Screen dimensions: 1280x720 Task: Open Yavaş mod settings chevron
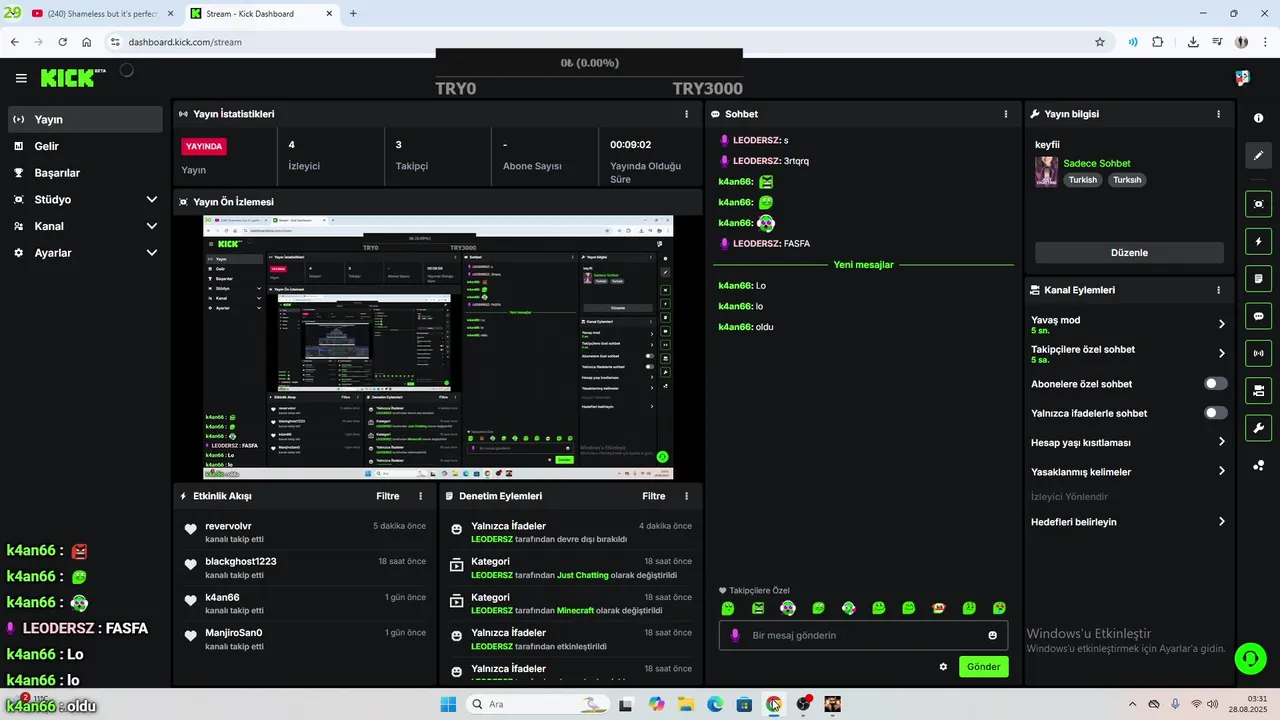(1221, 324)
